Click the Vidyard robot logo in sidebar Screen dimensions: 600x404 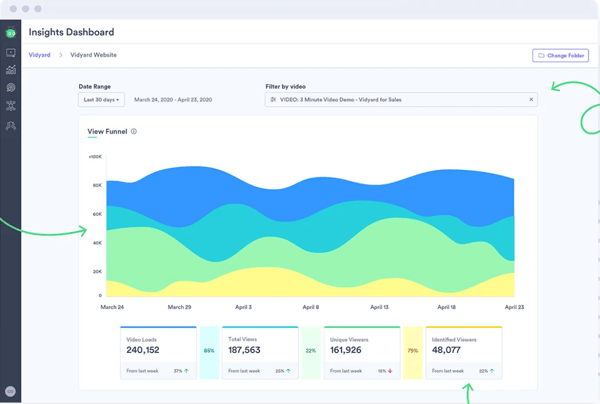11,33
